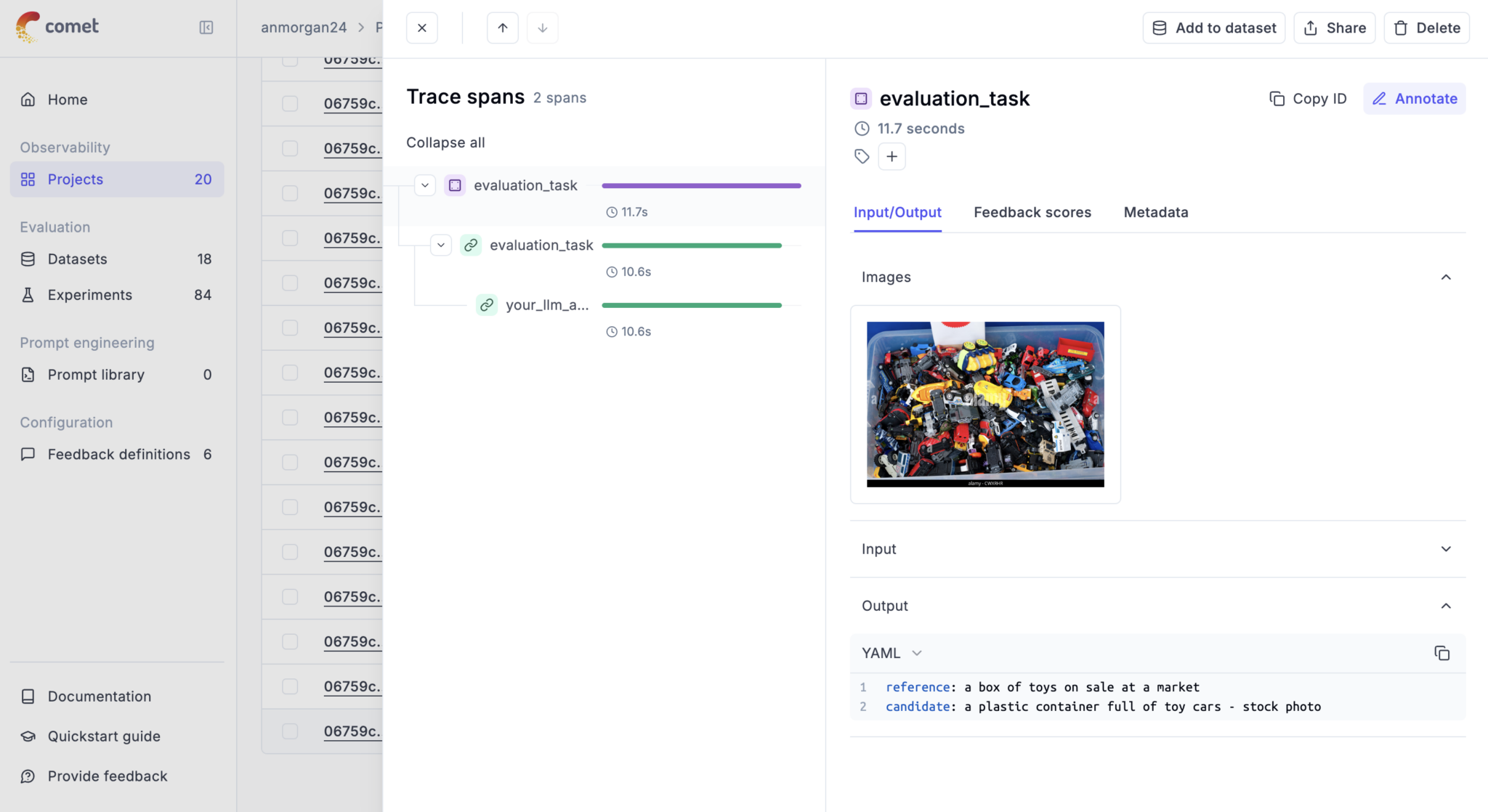Go to next trace with down arrow
Screen dimensions: 1488x812
(x=542, y=28)
